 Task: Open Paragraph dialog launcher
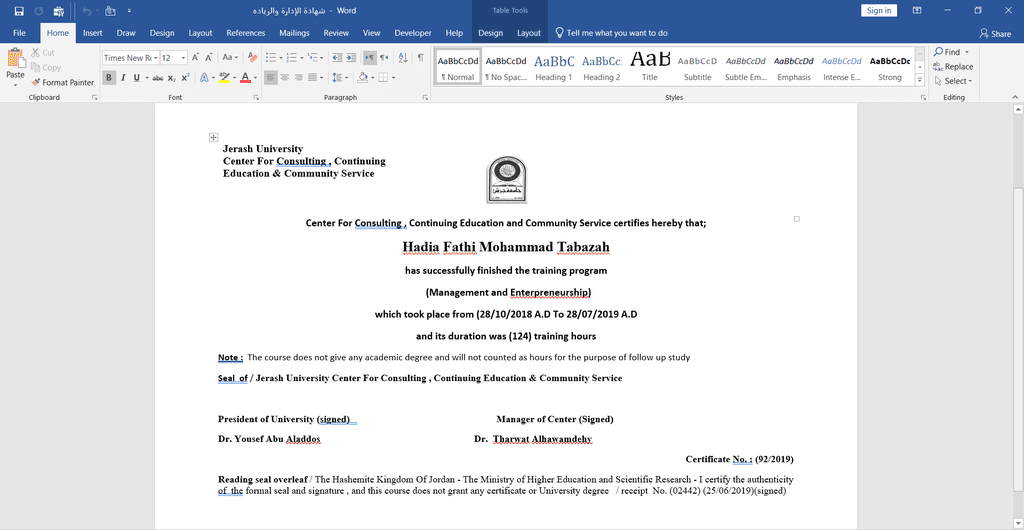click(425, 98)
